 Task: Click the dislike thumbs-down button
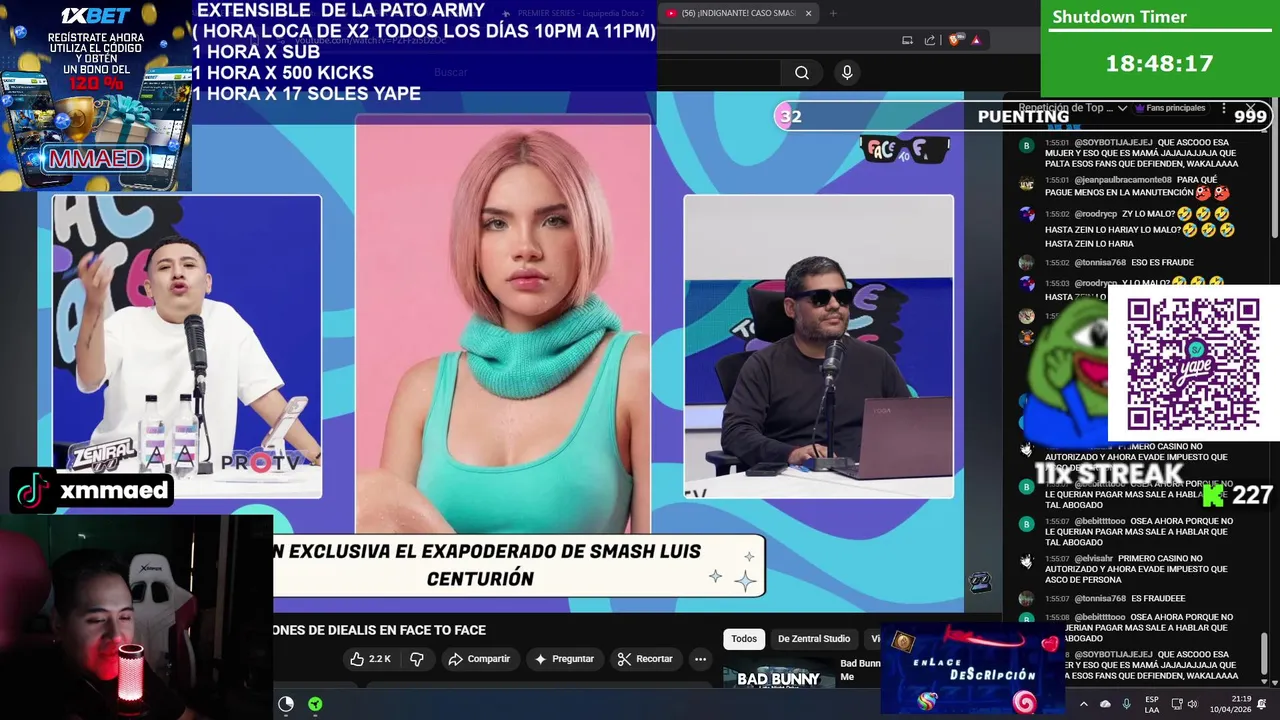point(417,659)
